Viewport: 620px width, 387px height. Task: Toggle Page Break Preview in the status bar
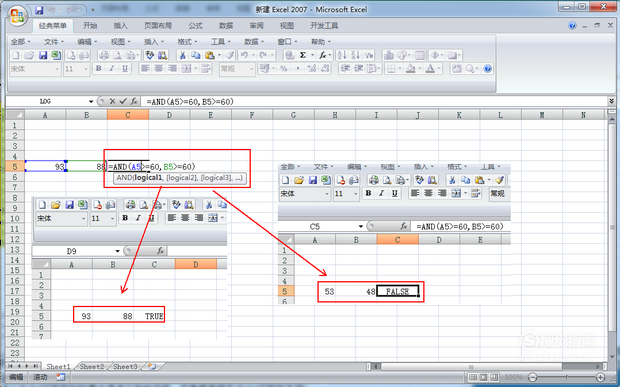pos(494,377)
